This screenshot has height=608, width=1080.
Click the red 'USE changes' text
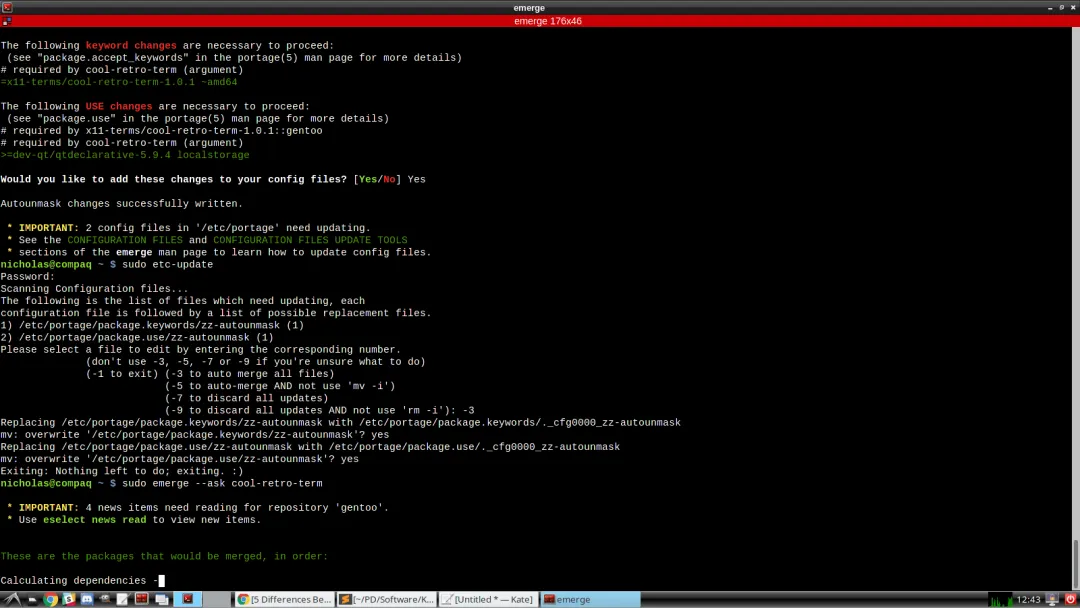pos(118,107)
